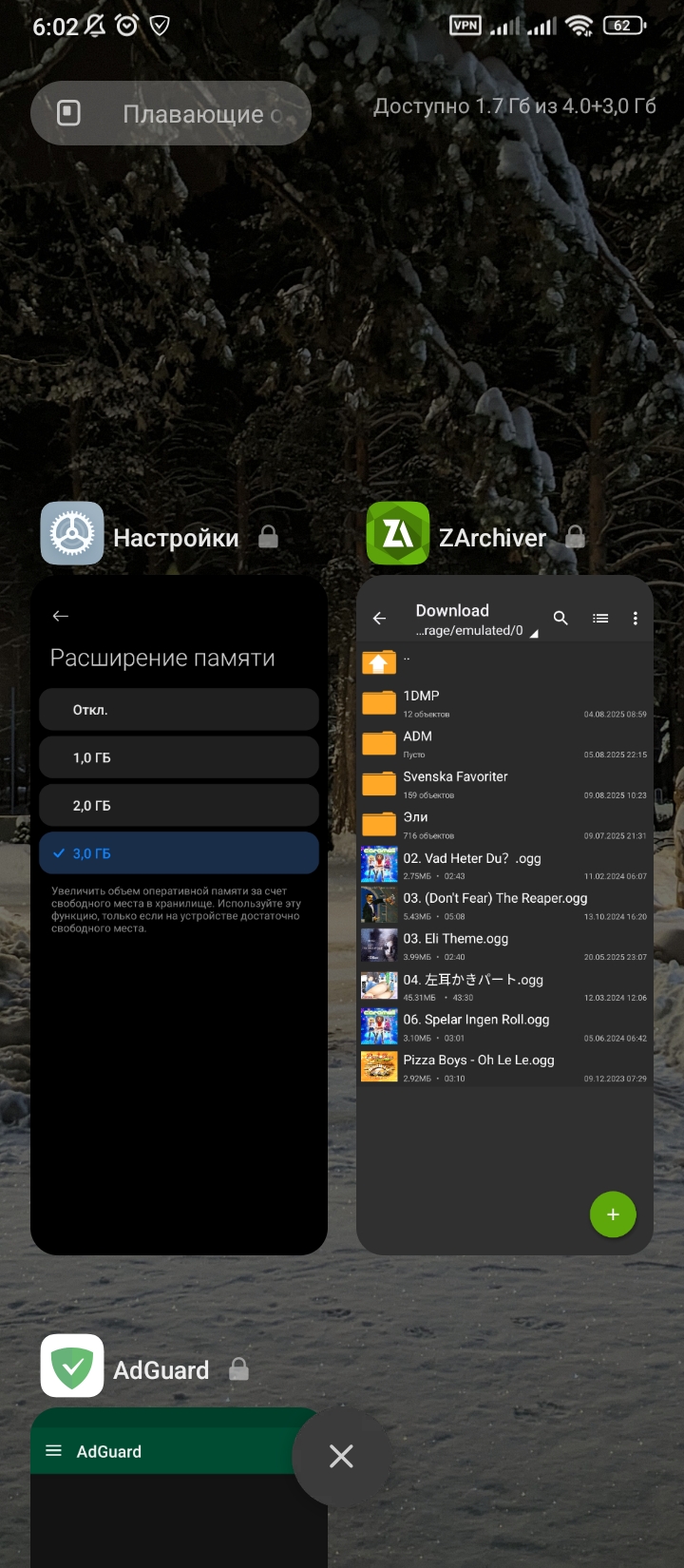The width and height of the screenshot is (684, 1568).
Task: Click the search magnifier in ZArchiver
Action: [x=560, y=619]
